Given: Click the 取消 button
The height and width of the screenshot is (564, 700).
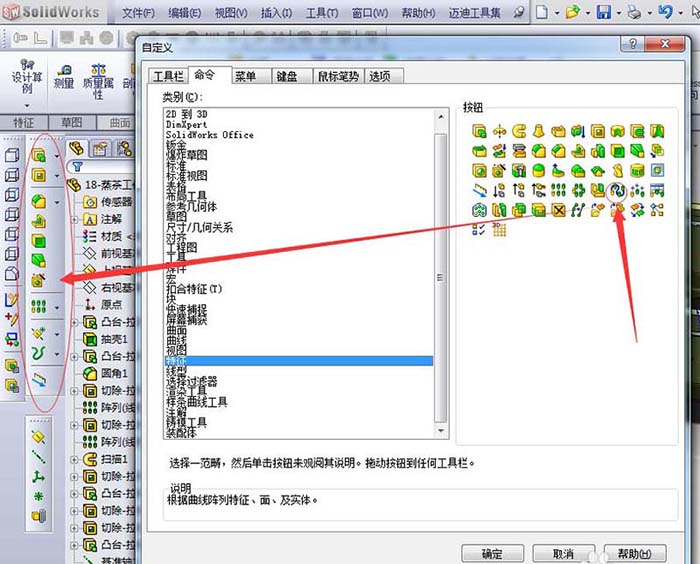Looking at the screenshot, I should point(563,554).
